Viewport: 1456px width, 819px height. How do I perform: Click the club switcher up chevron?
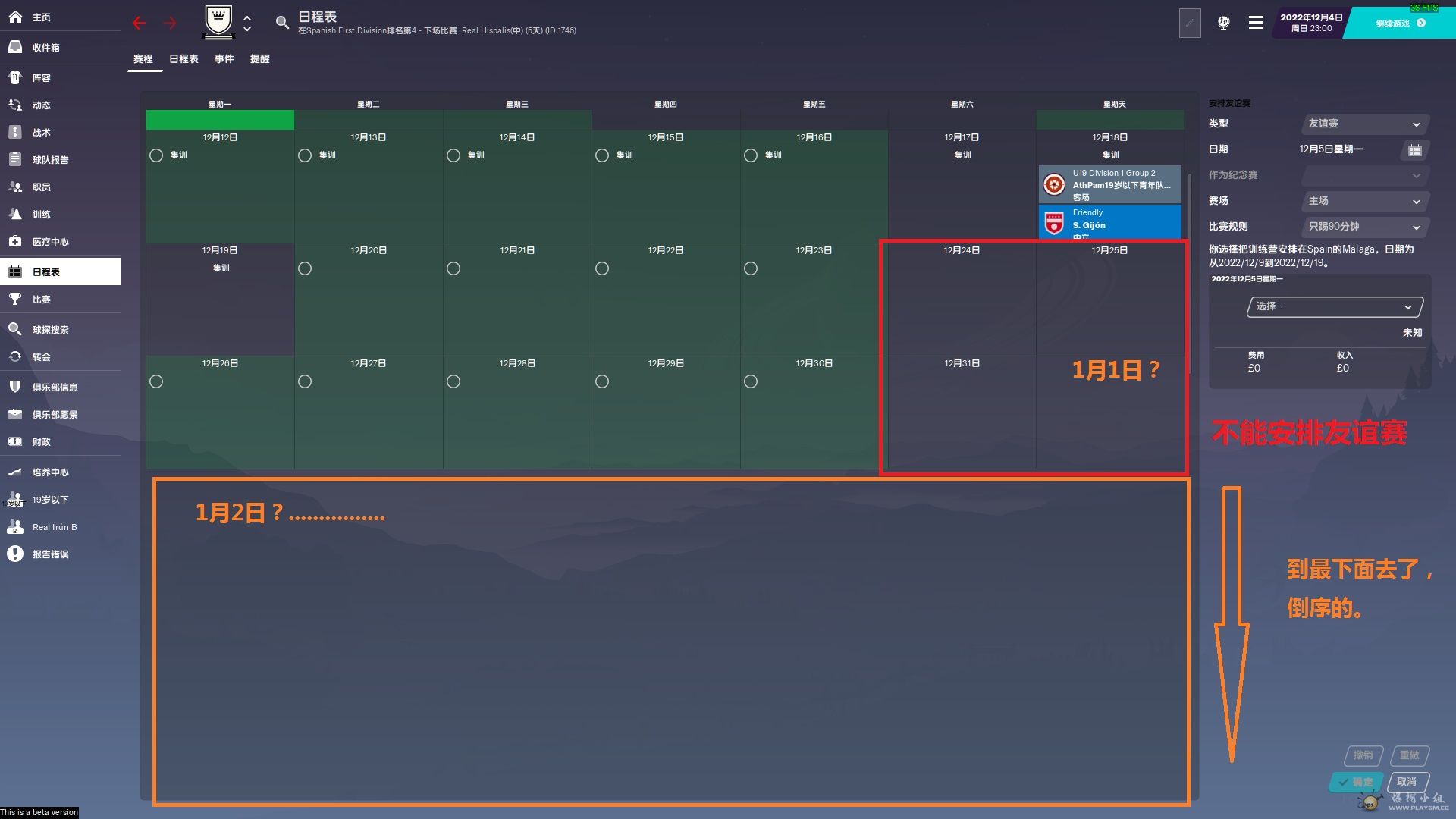(x=247, y=17)
